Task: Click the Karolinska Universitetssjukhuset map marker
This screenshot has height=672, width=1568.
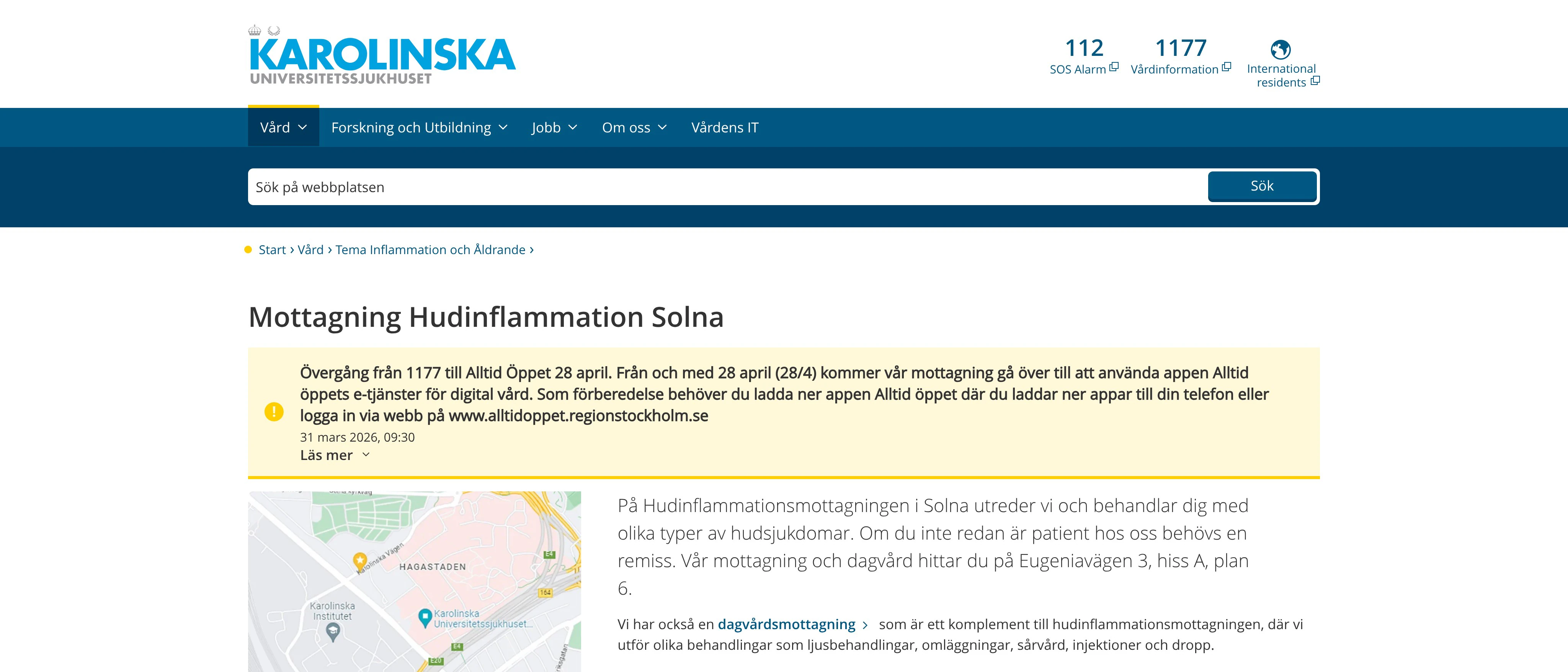Action: coord(425,618)
